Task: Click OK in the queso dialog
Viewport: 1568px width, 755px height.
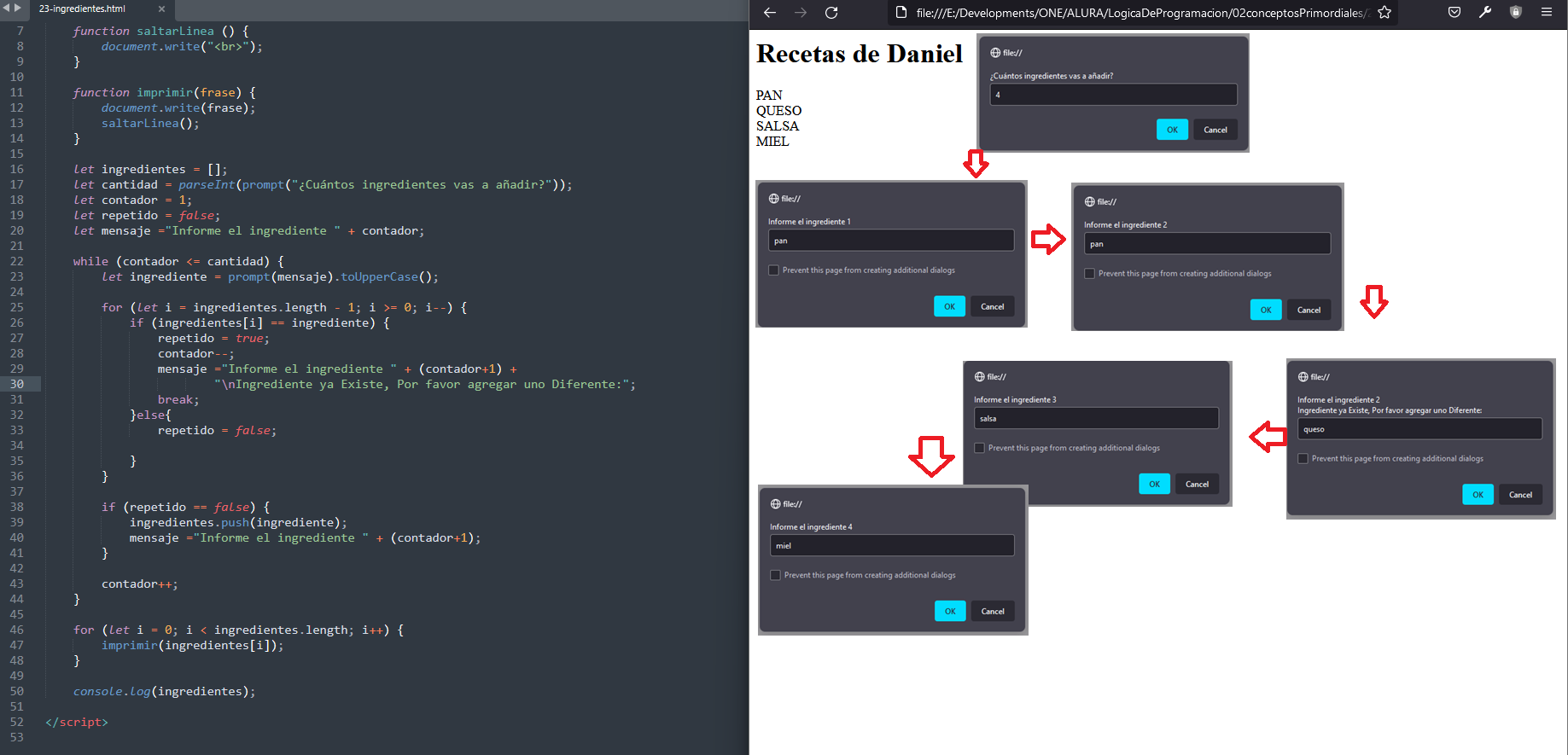Action: click(x=1478, y=495)
